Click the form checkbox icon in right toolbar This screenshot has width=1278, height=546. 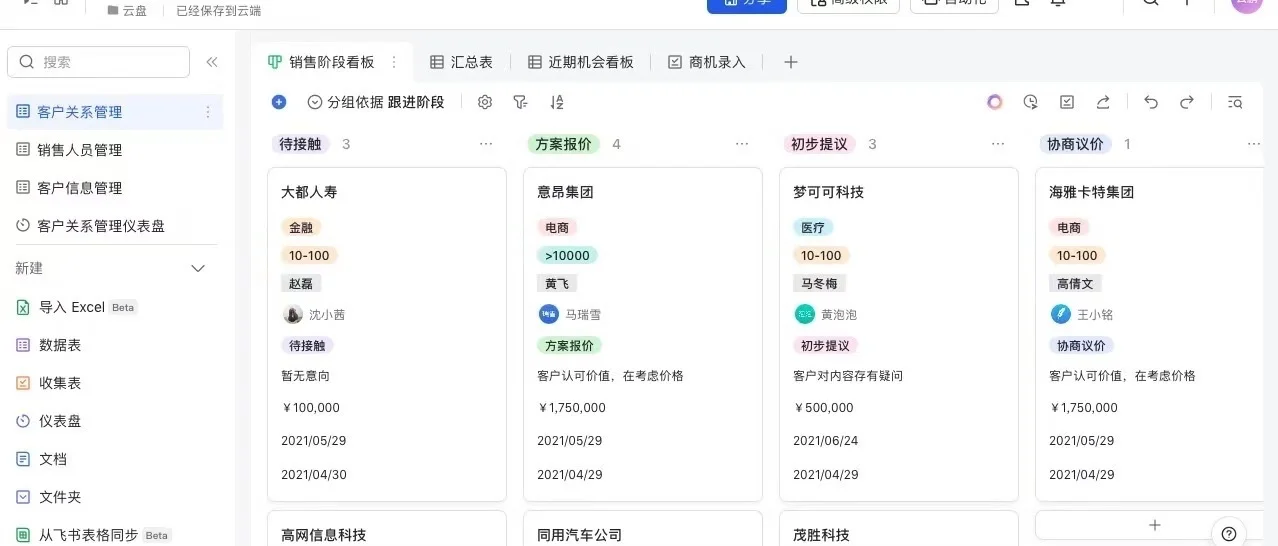1067,102
